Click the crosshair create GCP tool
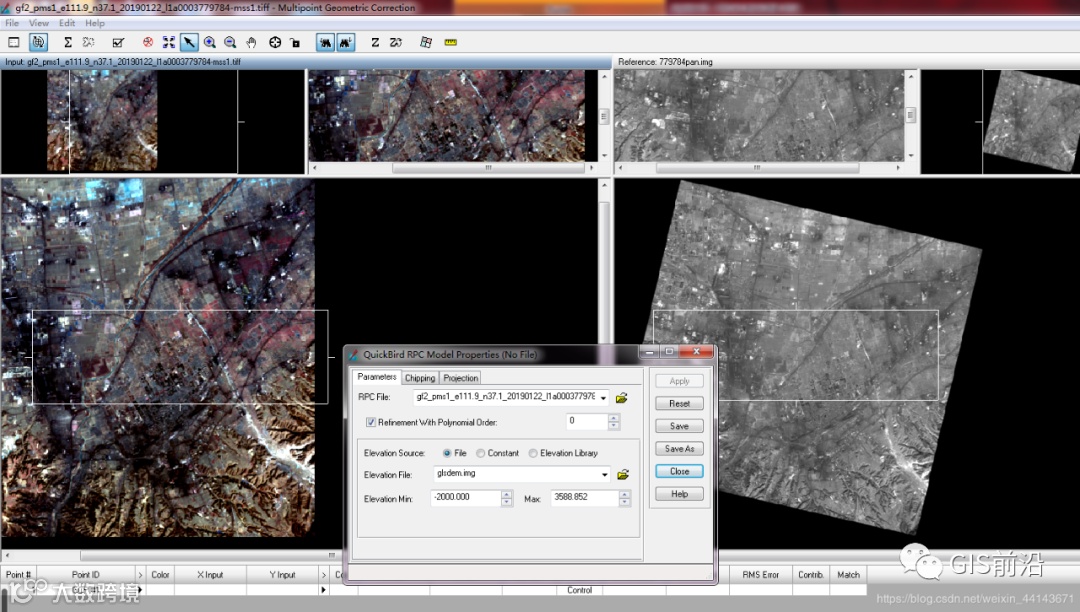This screenshot has width=1080, height=612. [x=275, y=43]
